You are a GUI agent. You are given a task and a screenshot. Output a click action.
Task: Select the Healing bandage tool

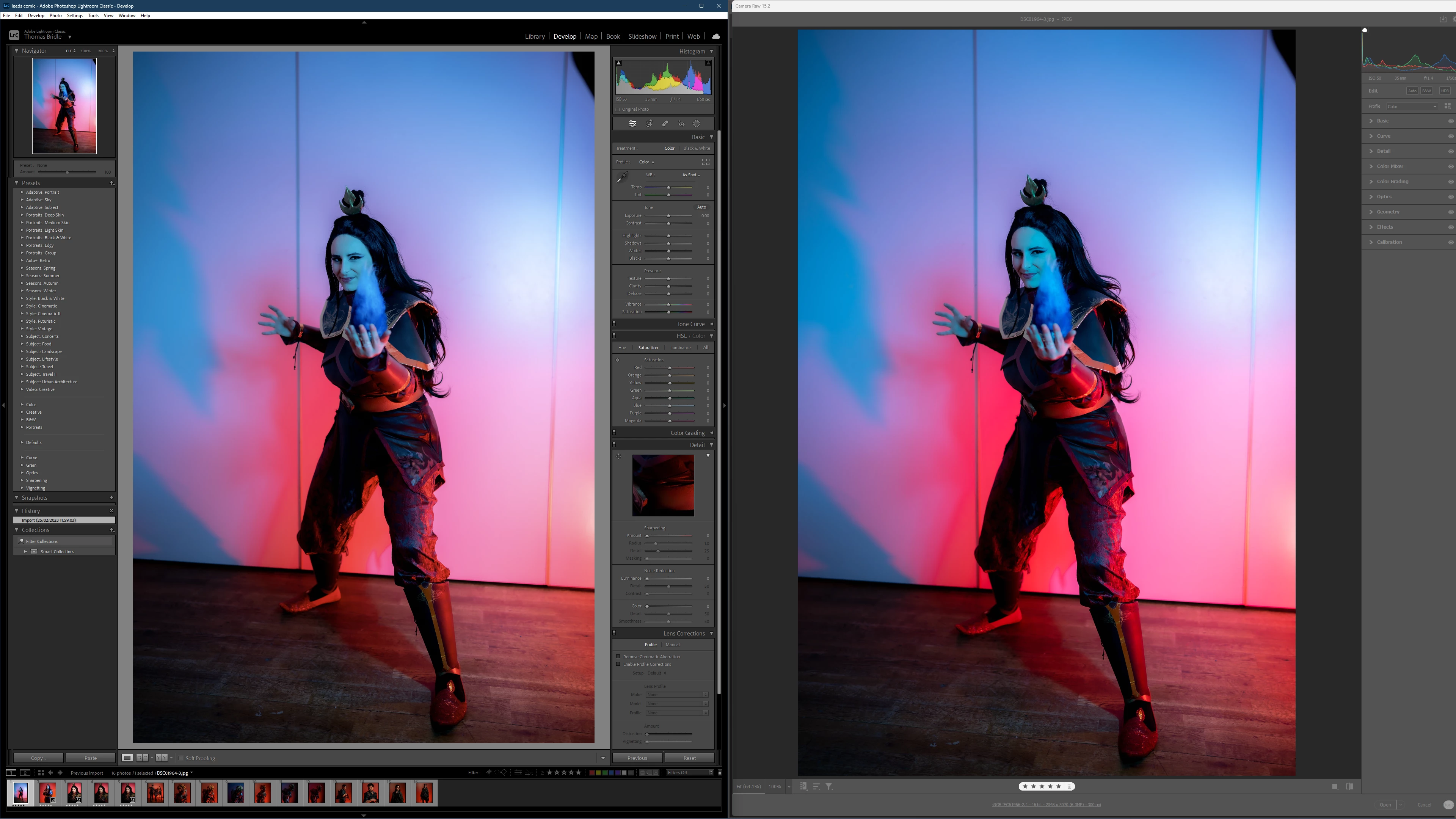(x=665, y=124)
